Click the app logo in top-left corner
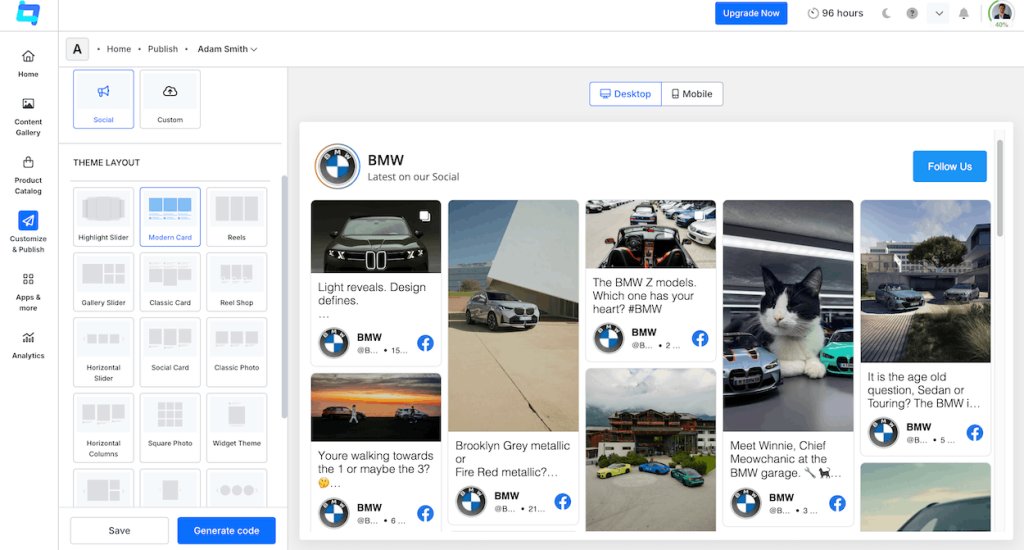1024x550 pixels. coord(28,13)
